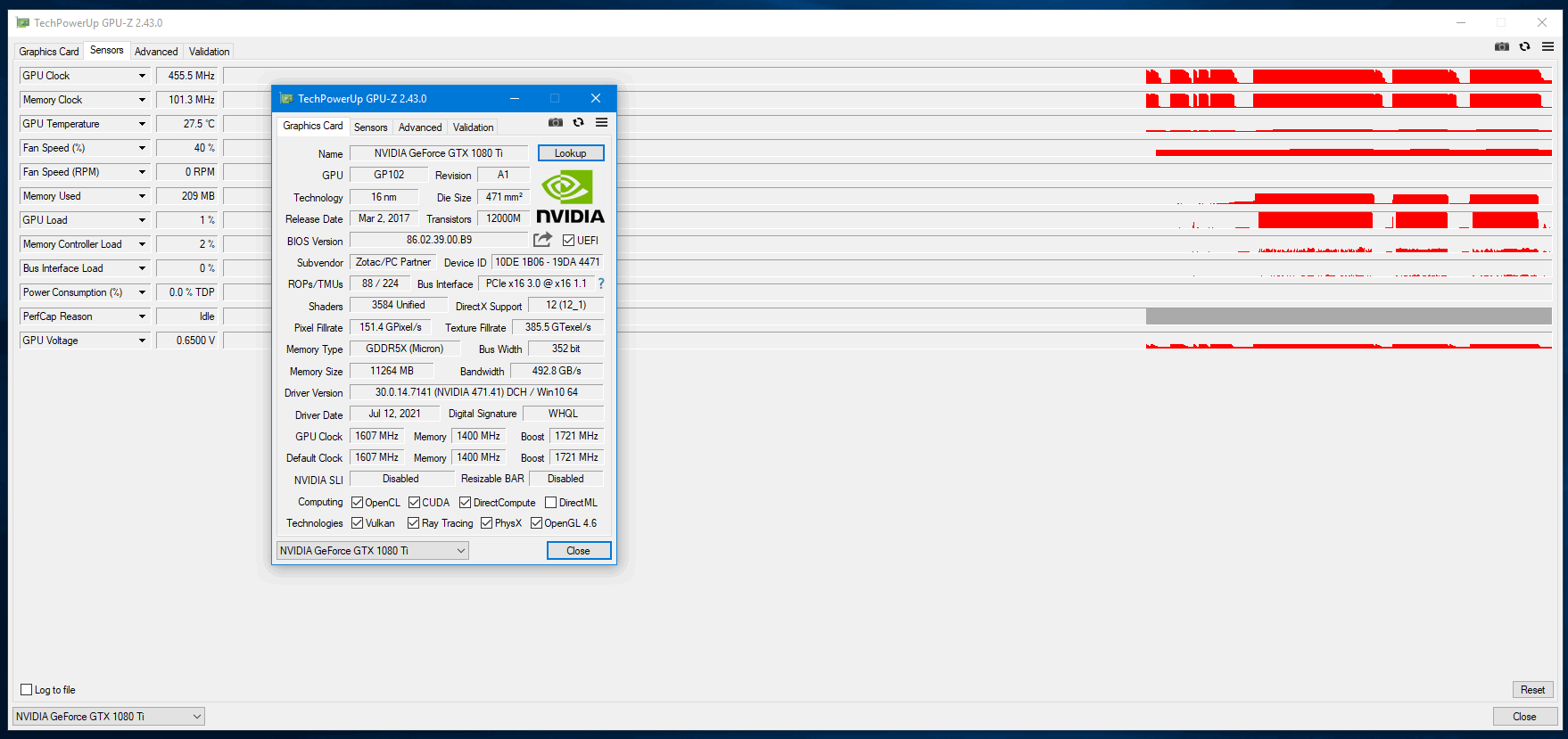The height and width of the screenshot is (739, 1568).
Task: Toggle the UEFI checkbox
Action: click(568, 241)
